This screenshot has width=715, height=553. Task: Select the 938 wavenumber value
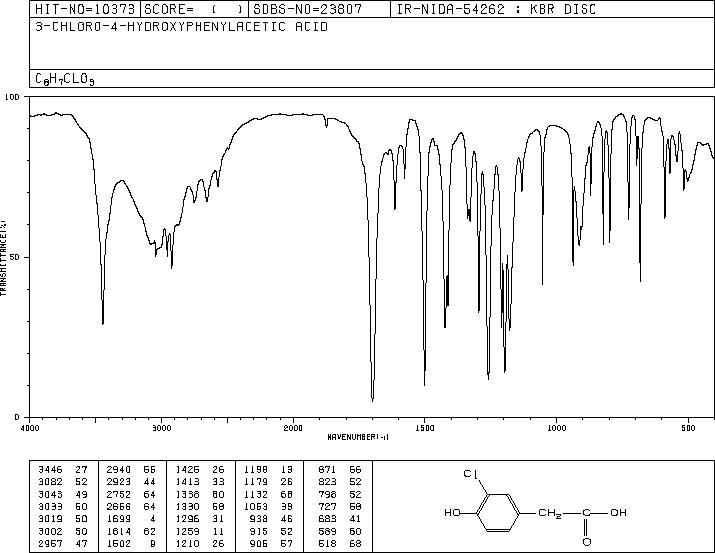click(x=259, y=519)
